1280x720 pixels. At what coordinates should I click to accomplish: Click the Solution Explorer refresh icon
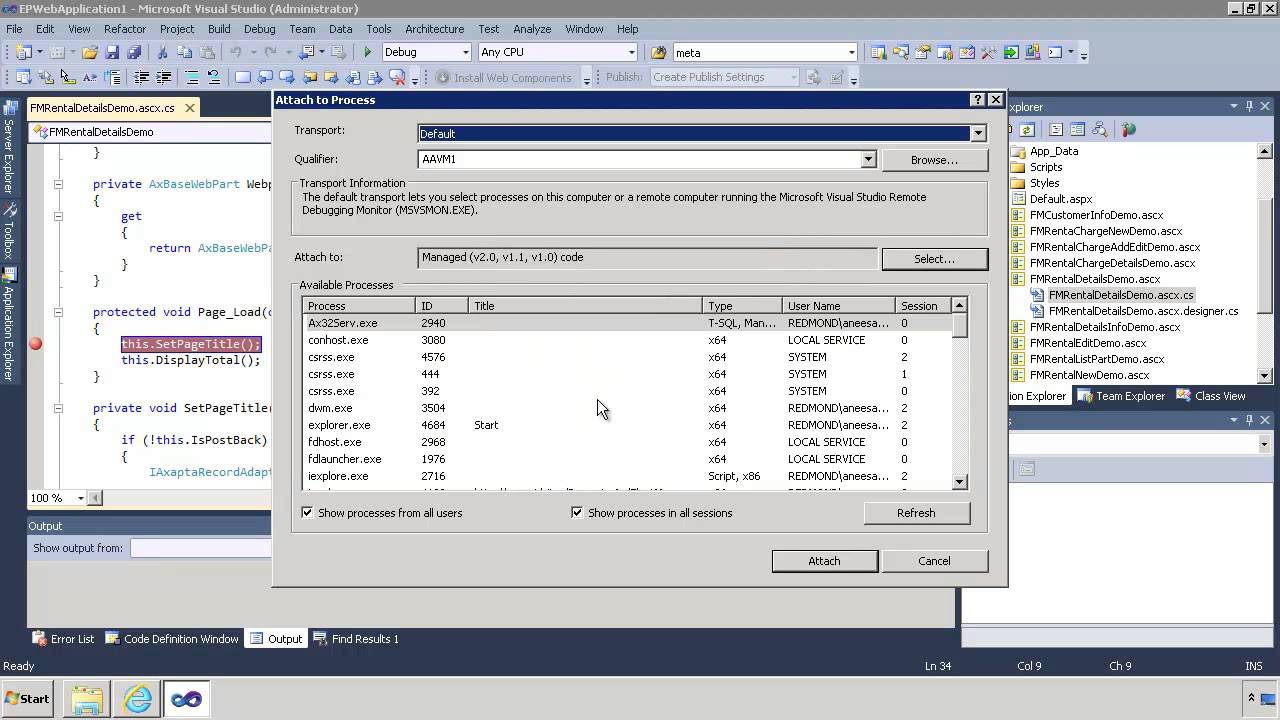tap(1027, 129)
